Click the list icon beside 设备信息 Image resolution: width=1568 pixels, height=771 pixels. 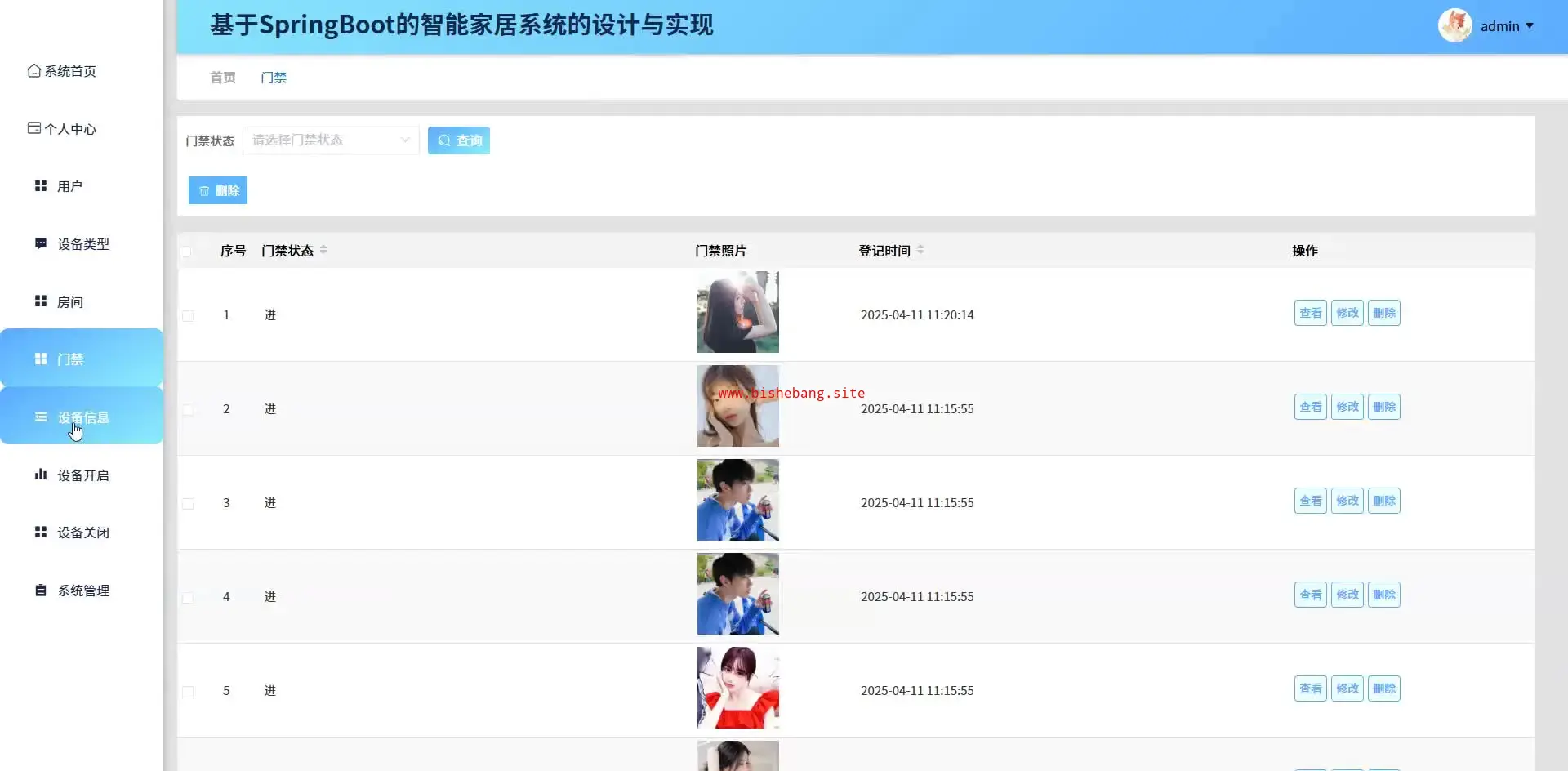click(x=41, y=417)
